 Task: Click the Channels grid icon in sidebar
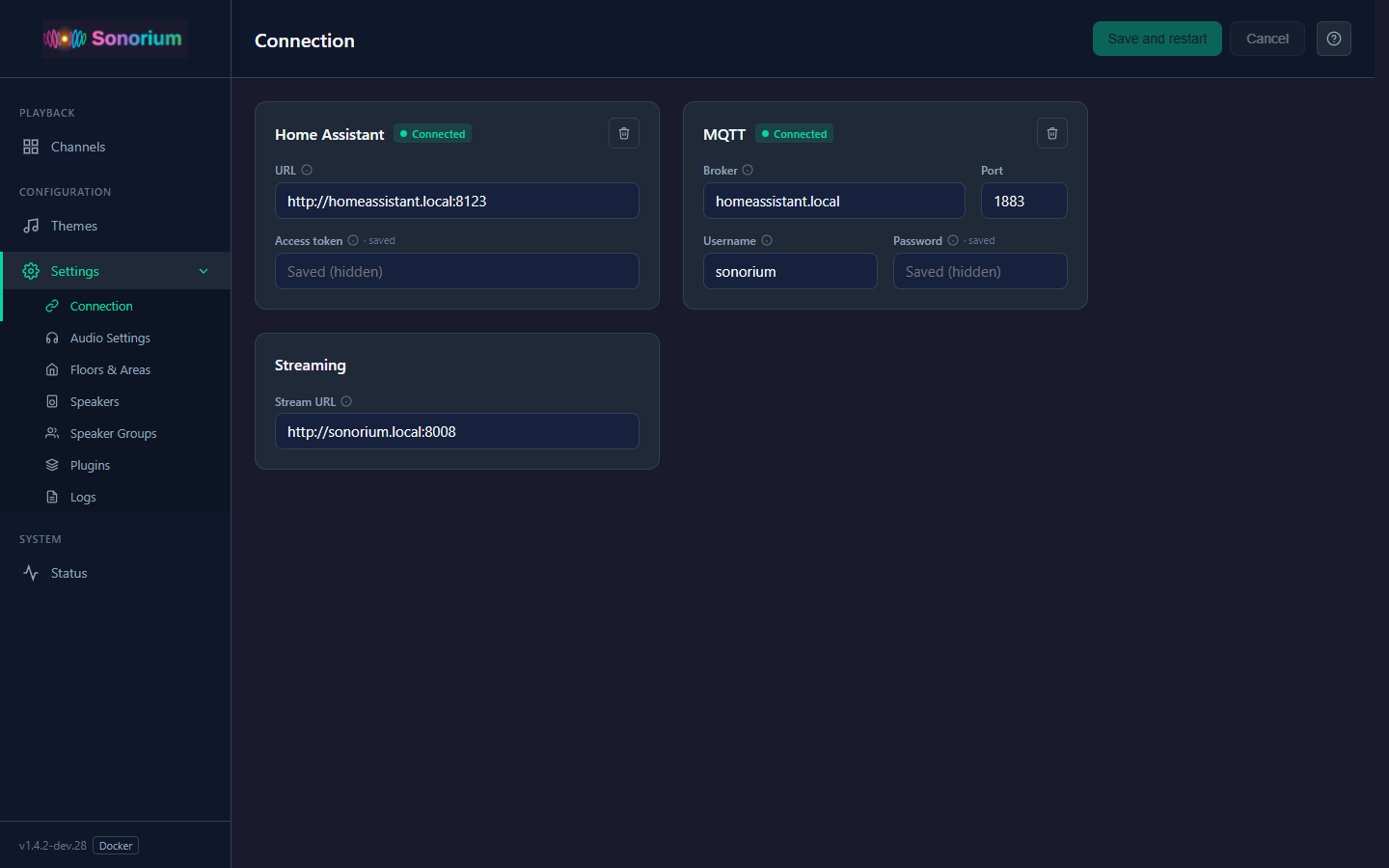[x=31, y=147]
